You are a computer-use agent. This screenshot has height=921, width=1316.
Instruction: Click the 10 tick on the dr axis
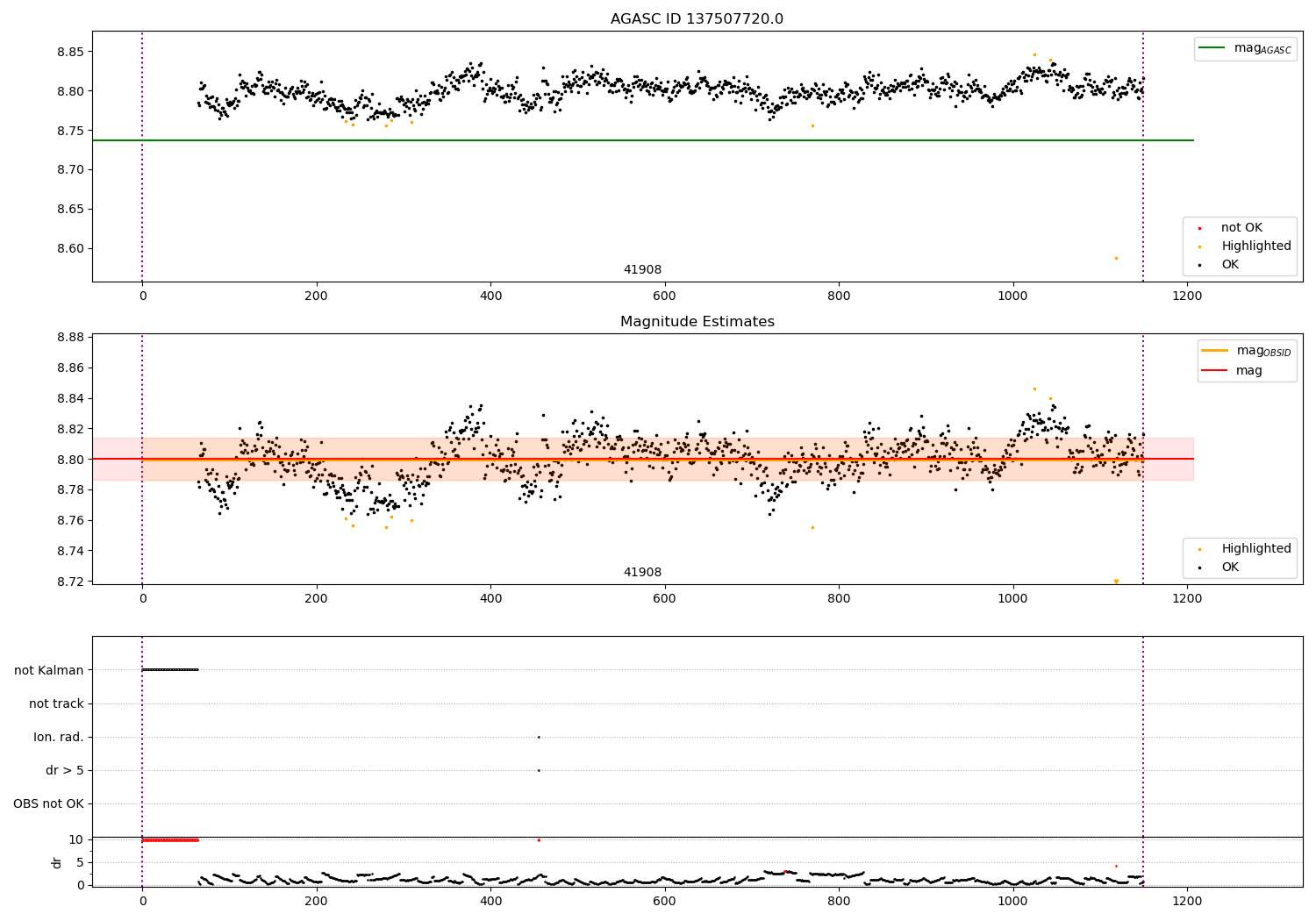76,840
